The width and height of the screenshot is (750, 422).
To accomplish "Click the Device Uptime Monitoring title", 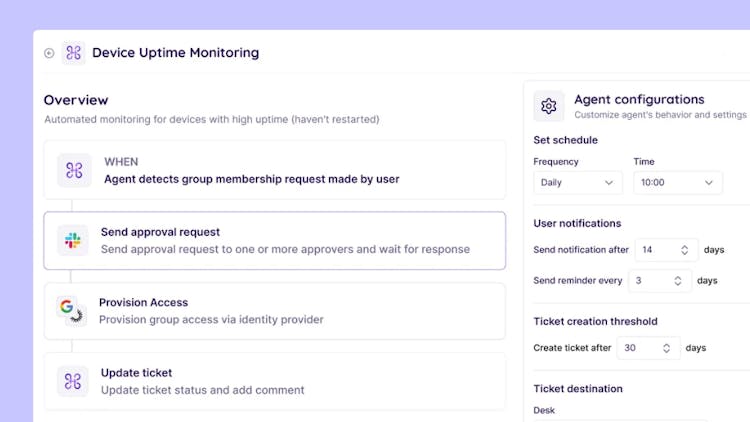I will tap(175, 53).
